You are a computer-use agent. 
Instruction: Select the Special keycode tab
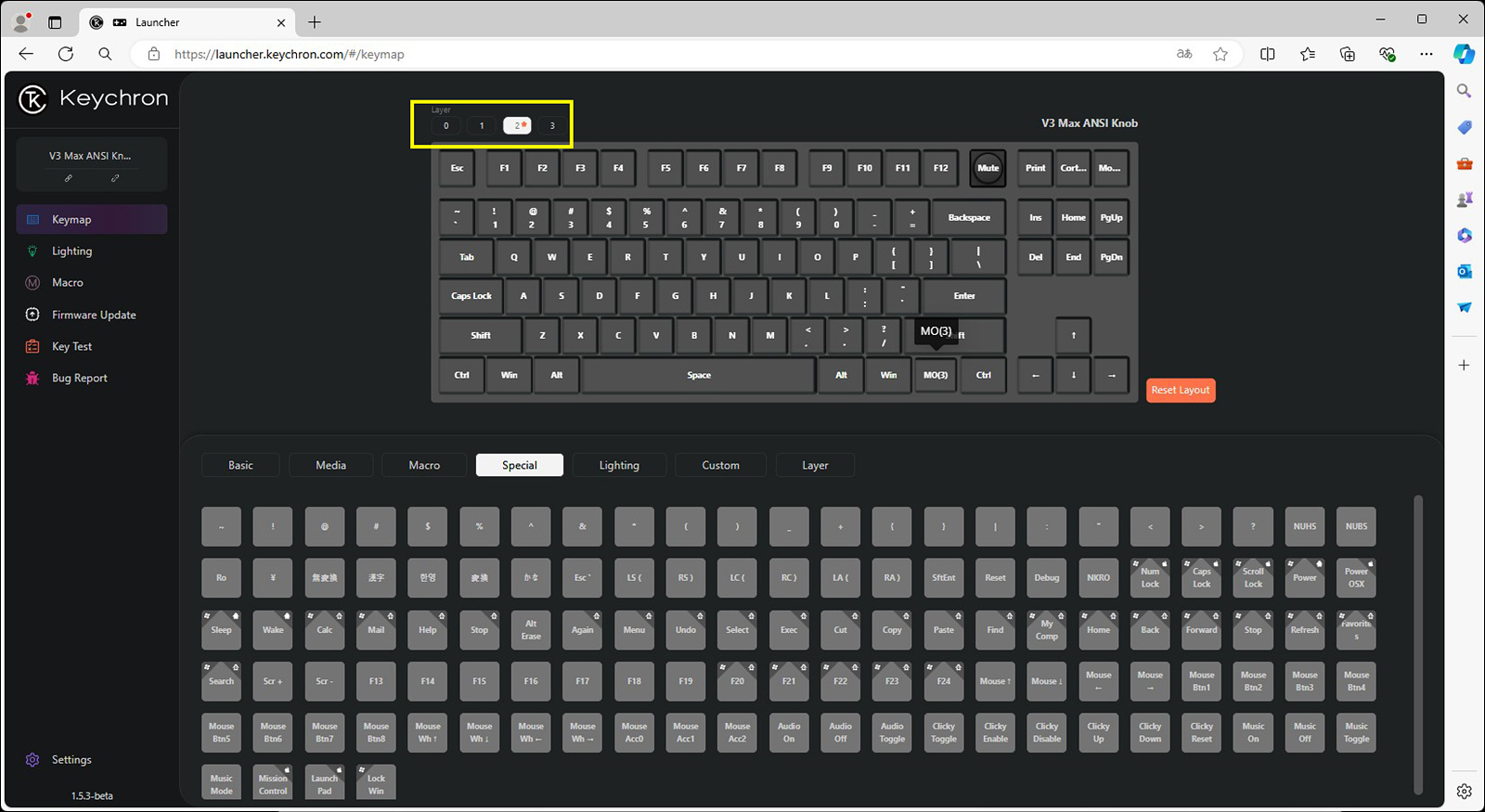tap(520, 465)
